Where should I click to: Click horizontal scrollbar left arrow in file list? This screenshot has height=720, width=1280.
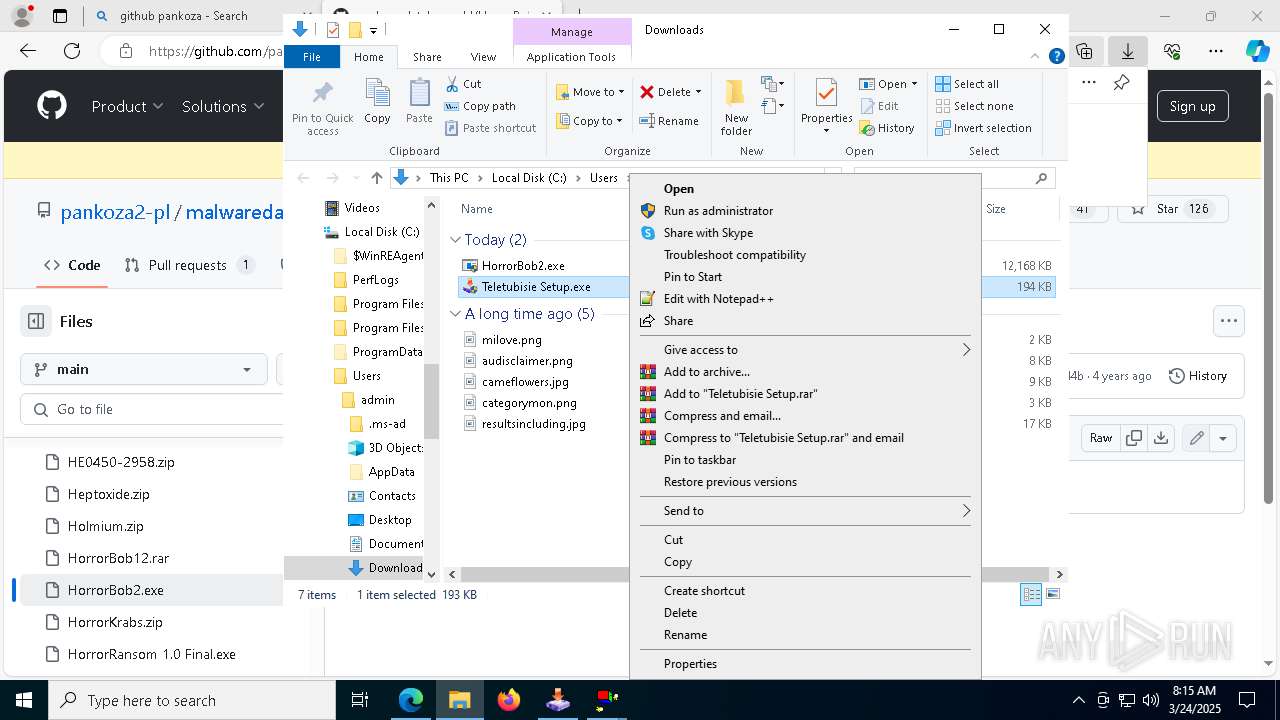[452, 574]
